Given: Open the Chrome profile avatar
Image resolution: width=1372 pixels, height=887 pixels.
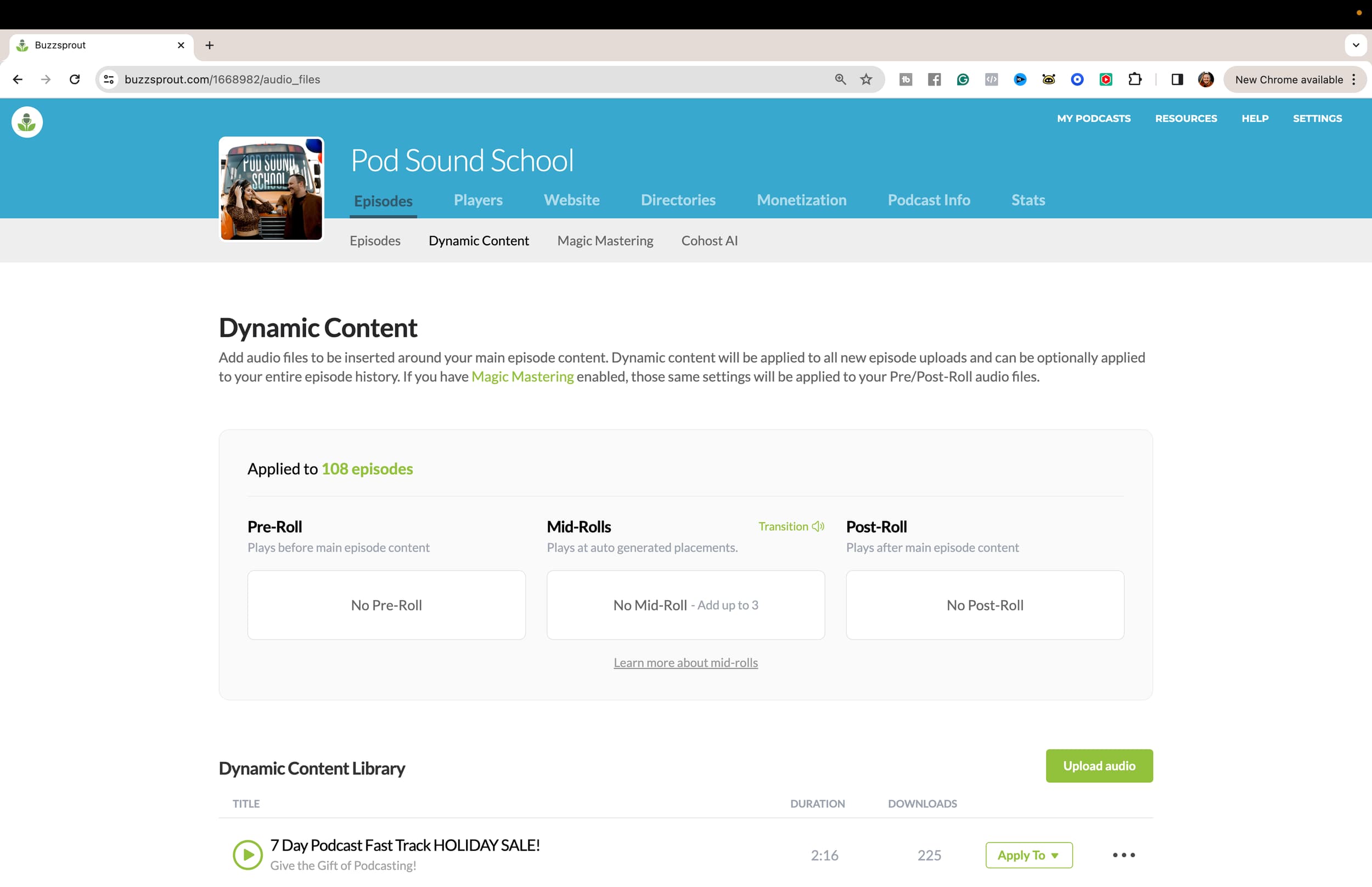Looking at the screenshot, I should (x=1206, y=80).
